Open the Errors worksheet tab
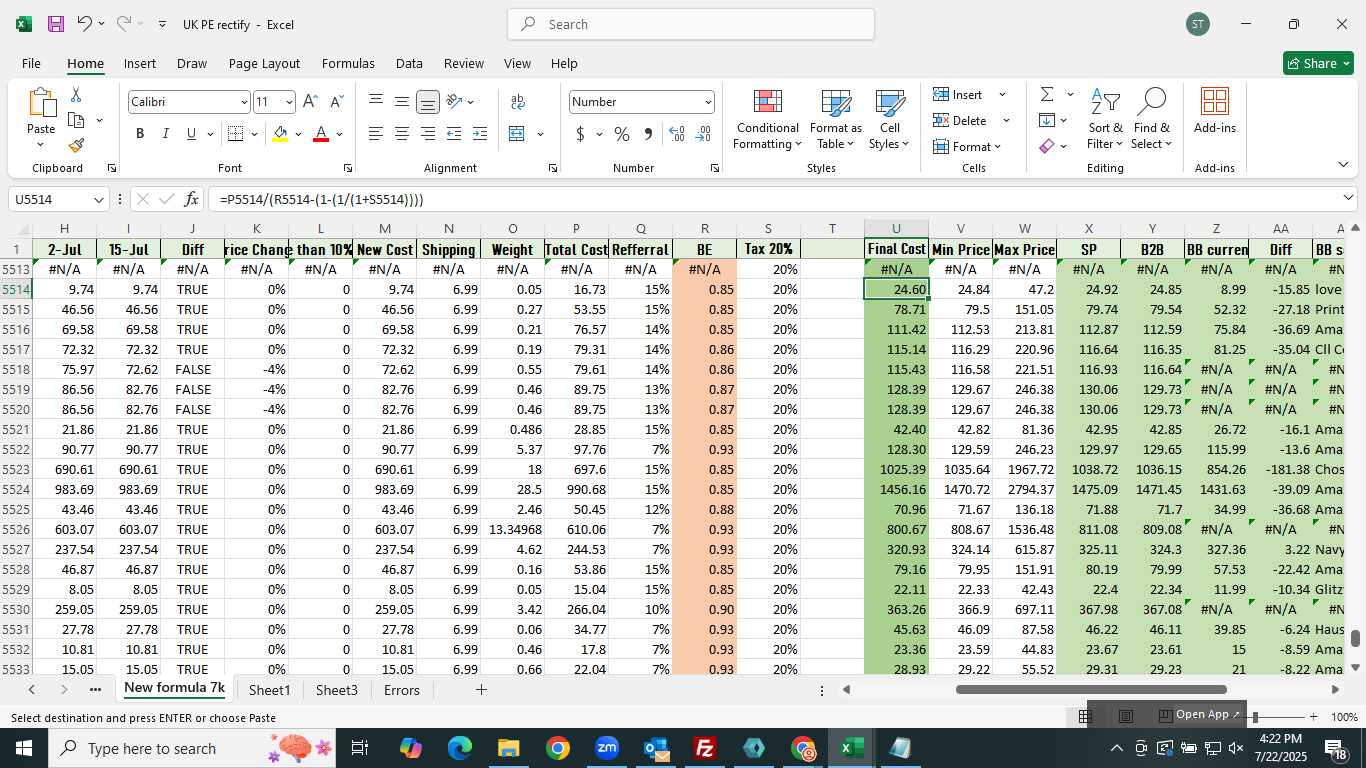Image resolution: width=1366 pixels, height=768 pixels. point(402,690)
